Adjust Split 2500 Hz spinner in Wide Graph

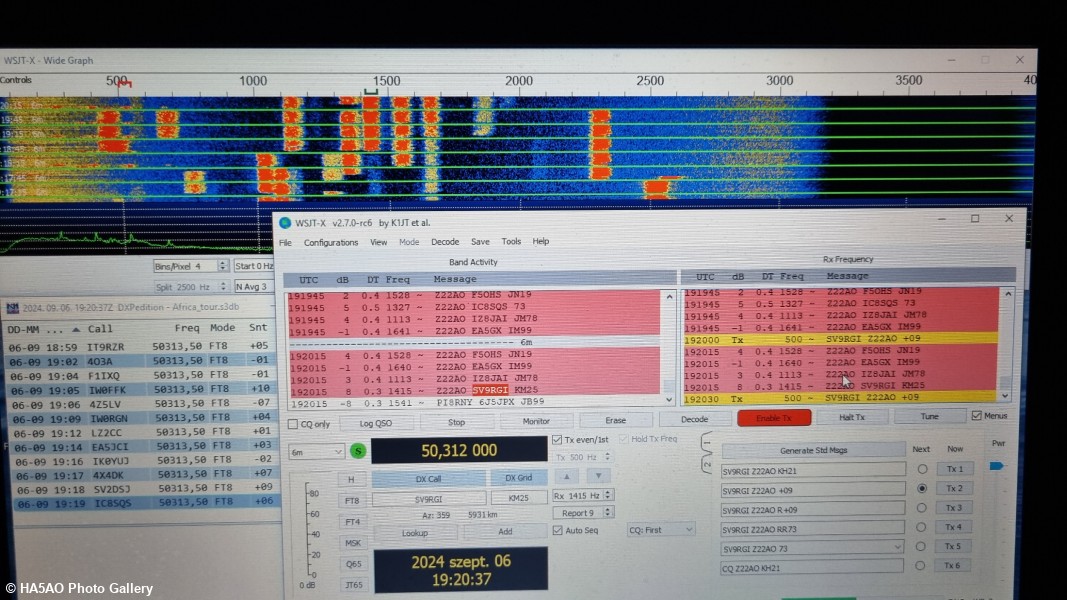223,287
